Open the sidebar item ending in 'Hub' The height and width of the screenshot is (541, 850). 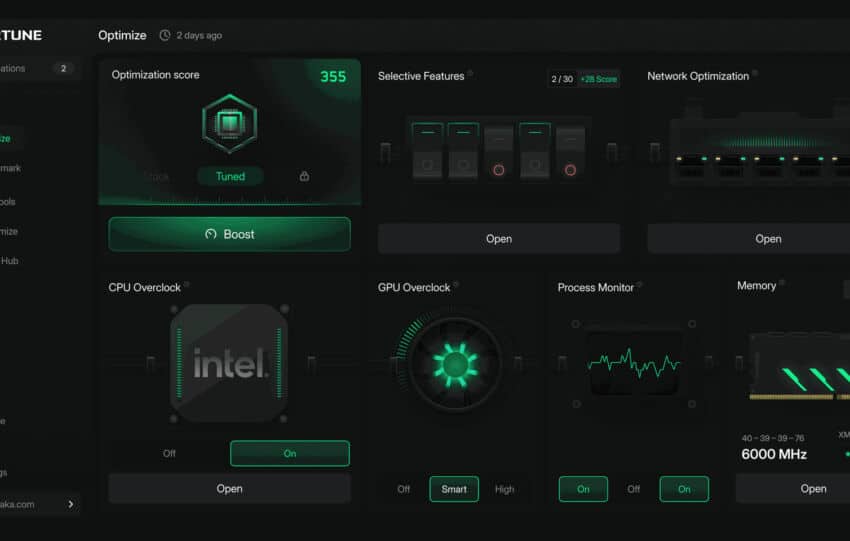[9, 261]
